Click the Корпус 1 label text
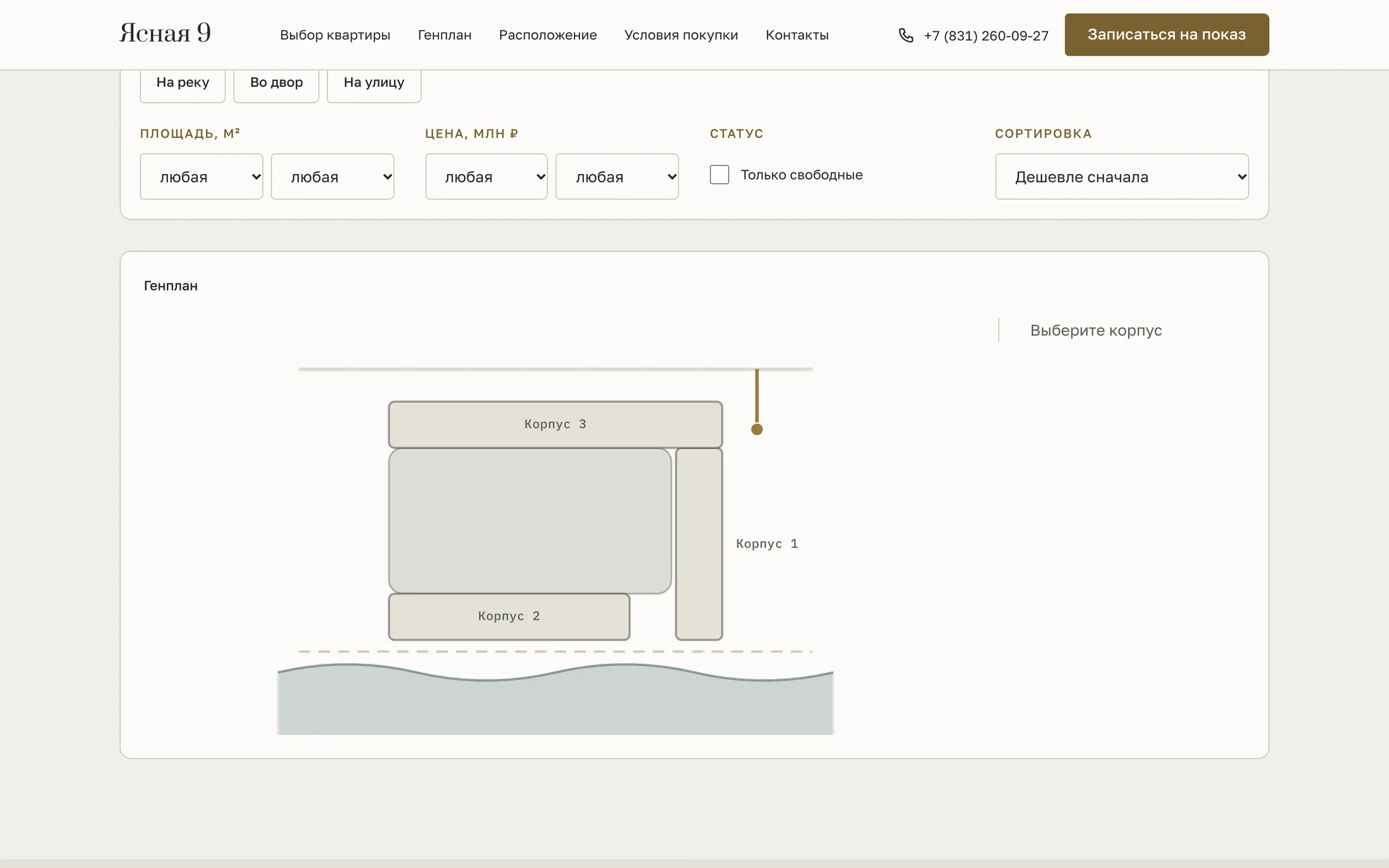Viewport: 1389px width, 868px height. [x=767, y=544]
